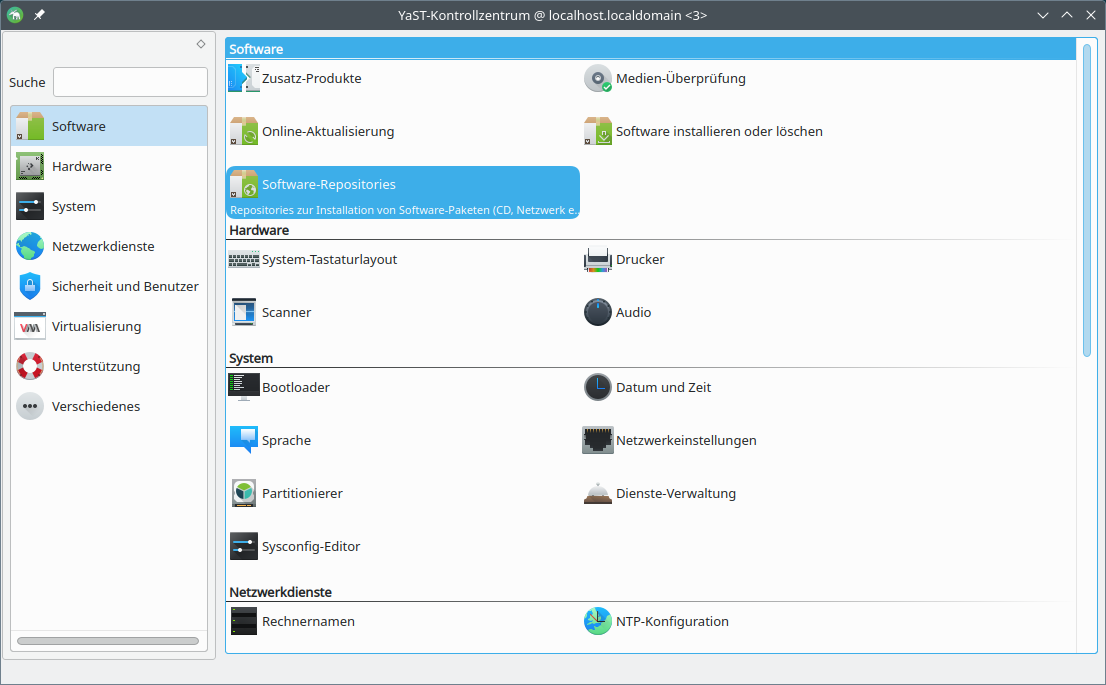1106x685 pixels.
Task: Click the Datum und Zeit clock icon
Action: coord(597,387)
